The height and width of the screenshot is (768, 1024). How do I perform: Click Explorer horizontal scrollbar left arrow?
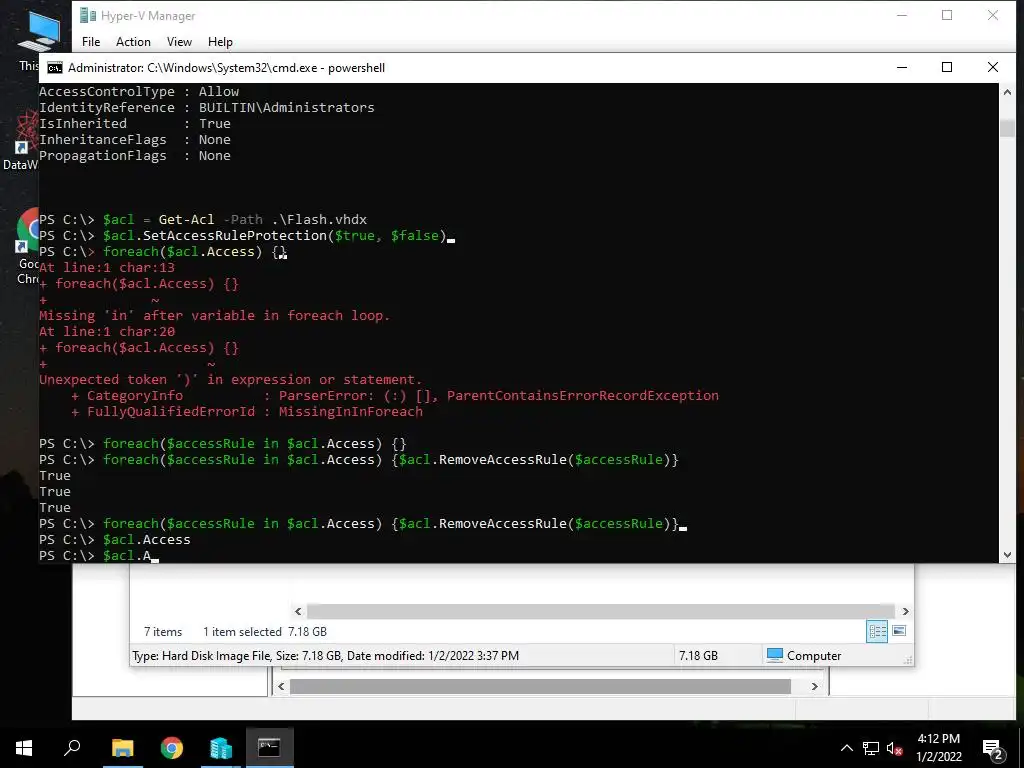coord(298,611)
